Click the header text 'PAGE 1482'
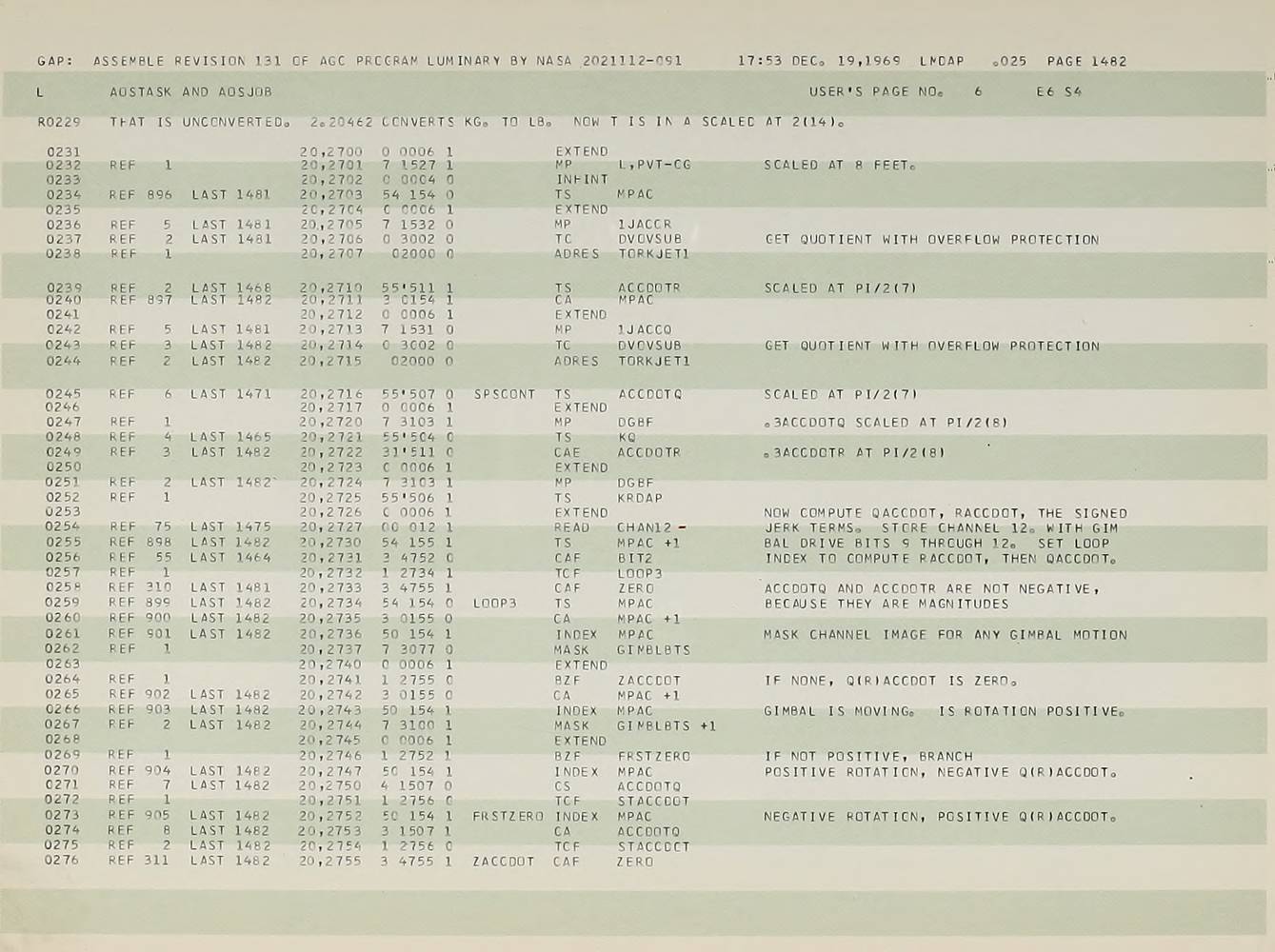This screenshot has height=952, width=1275. [x=1086, y=61]
